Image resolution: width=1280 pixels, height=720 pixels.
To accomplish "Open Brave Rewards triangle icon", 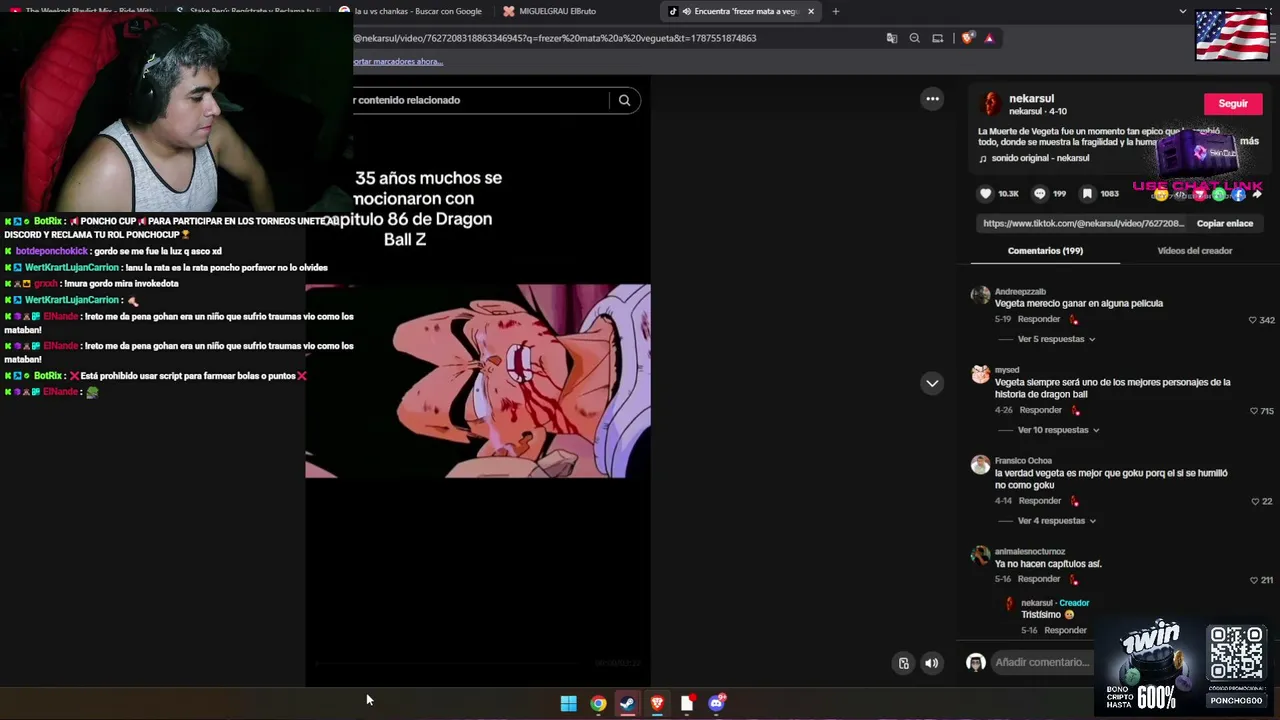I will [x=989, y=38].
